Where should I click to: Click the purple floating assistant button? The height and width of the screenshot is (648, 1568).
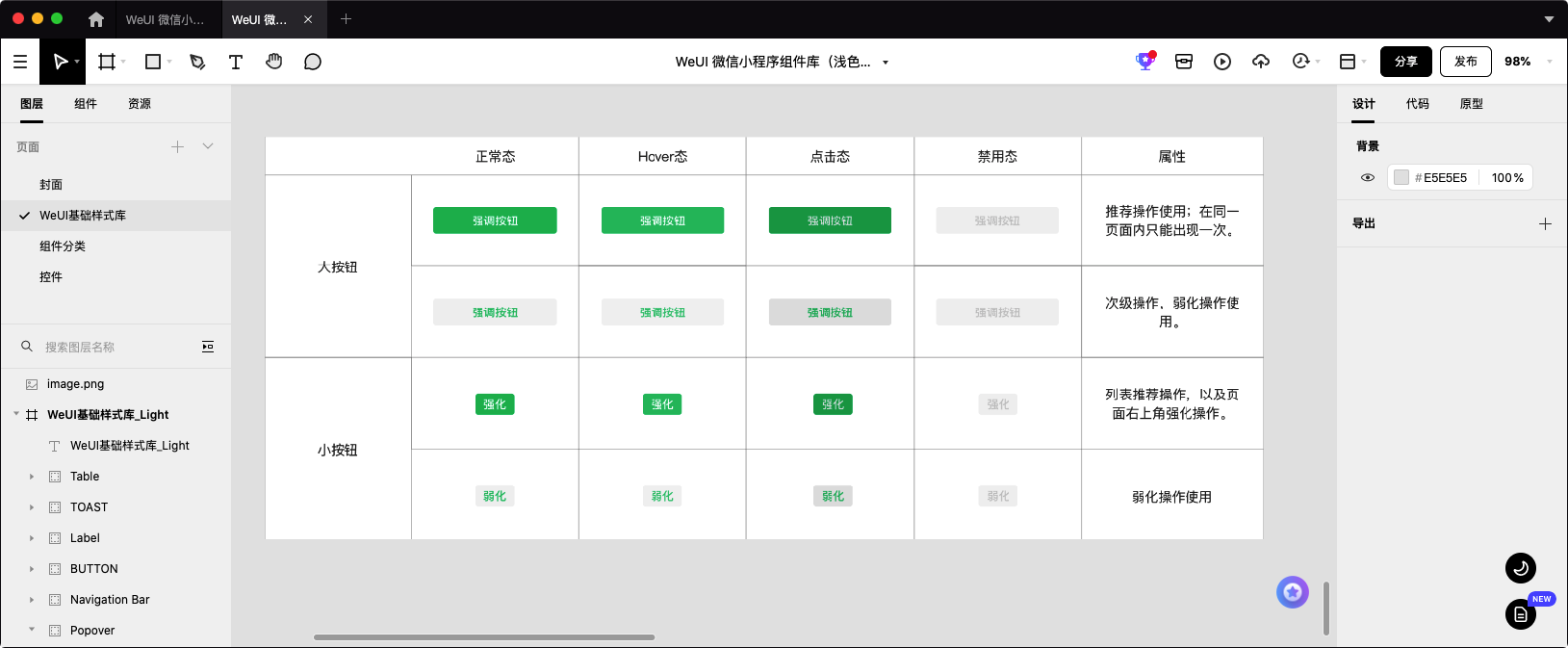click(x=1293, y=592)
